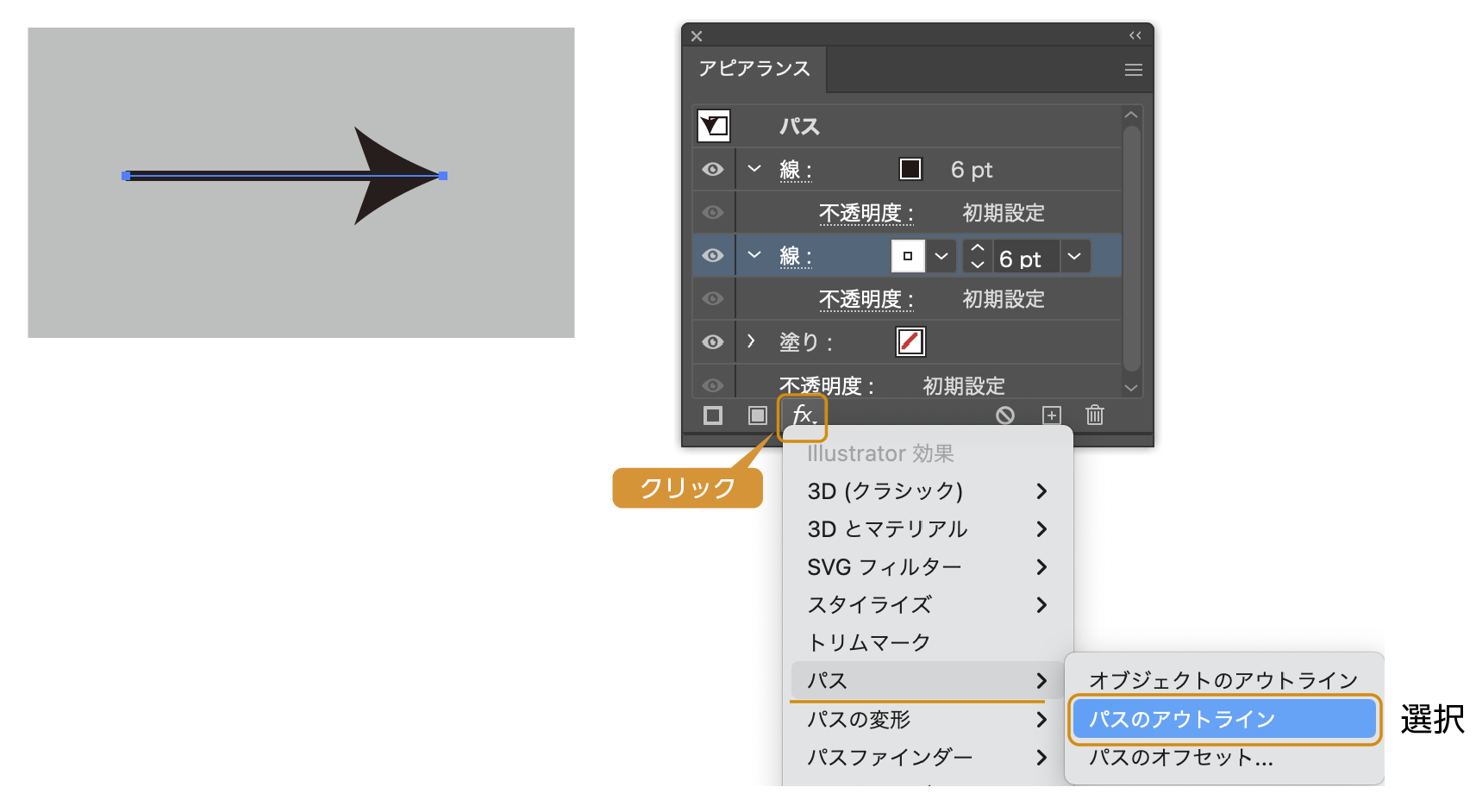Open 3D とマテリアル submenu
Viewport: 1476px width, 812px height.
click(x=928, y=529)
